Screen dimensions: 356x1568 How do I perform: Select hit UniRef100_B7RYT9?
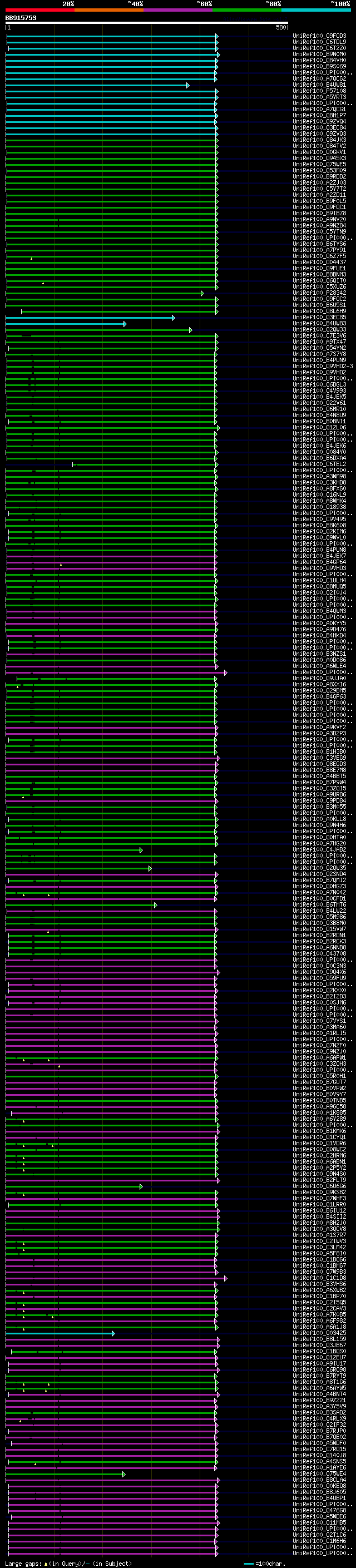click(x=319, y=1375)
